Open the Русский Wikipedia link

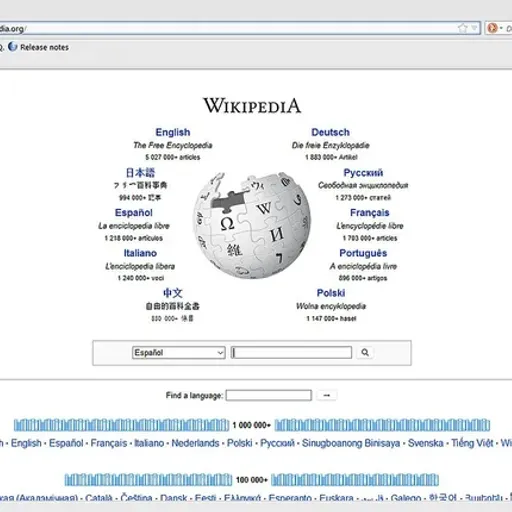pyautogui.click(x=363, y=173)
